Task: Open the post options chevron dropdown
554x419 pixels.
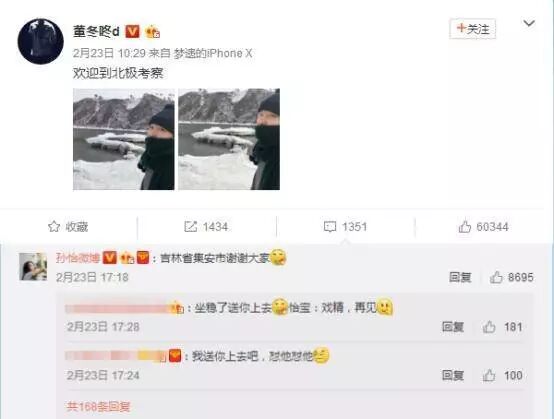Action: 529,24
